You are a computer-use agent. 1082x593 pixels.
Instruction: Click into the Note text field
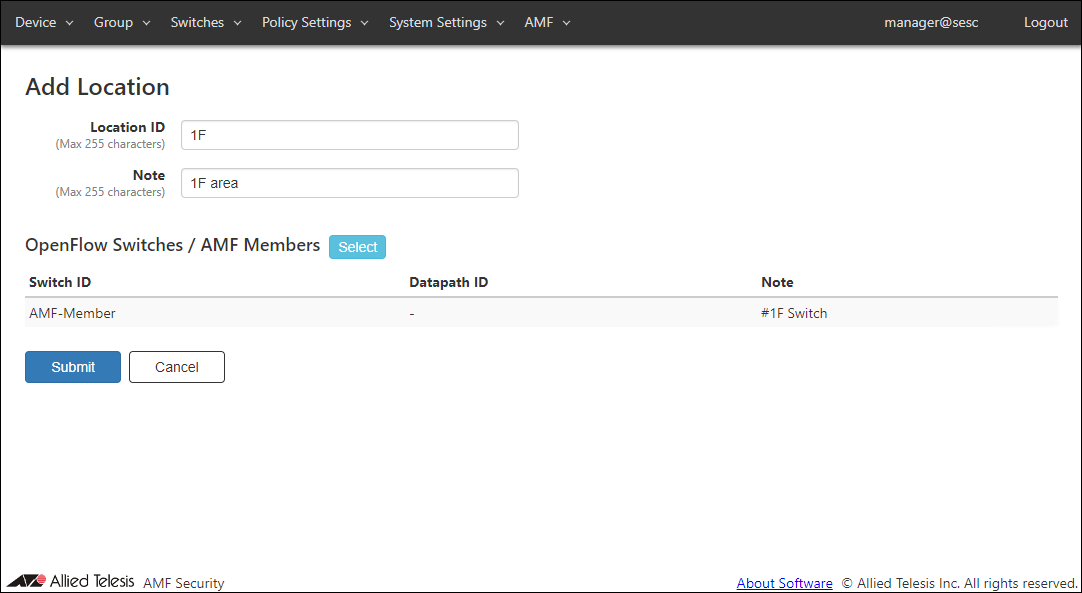click(x=349, y=183)
